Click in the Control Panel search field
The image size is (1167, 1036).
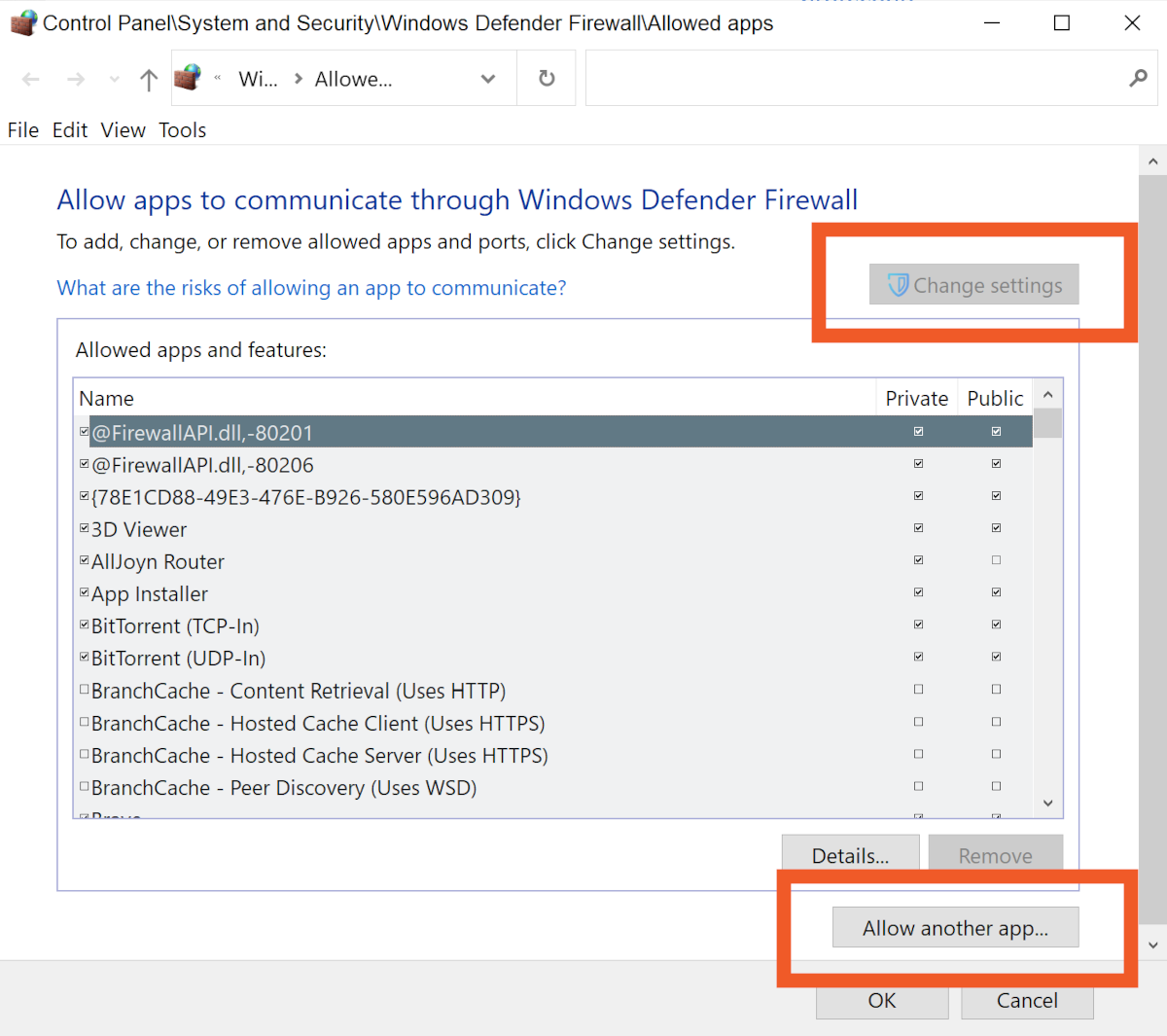[x=856, y=79]
